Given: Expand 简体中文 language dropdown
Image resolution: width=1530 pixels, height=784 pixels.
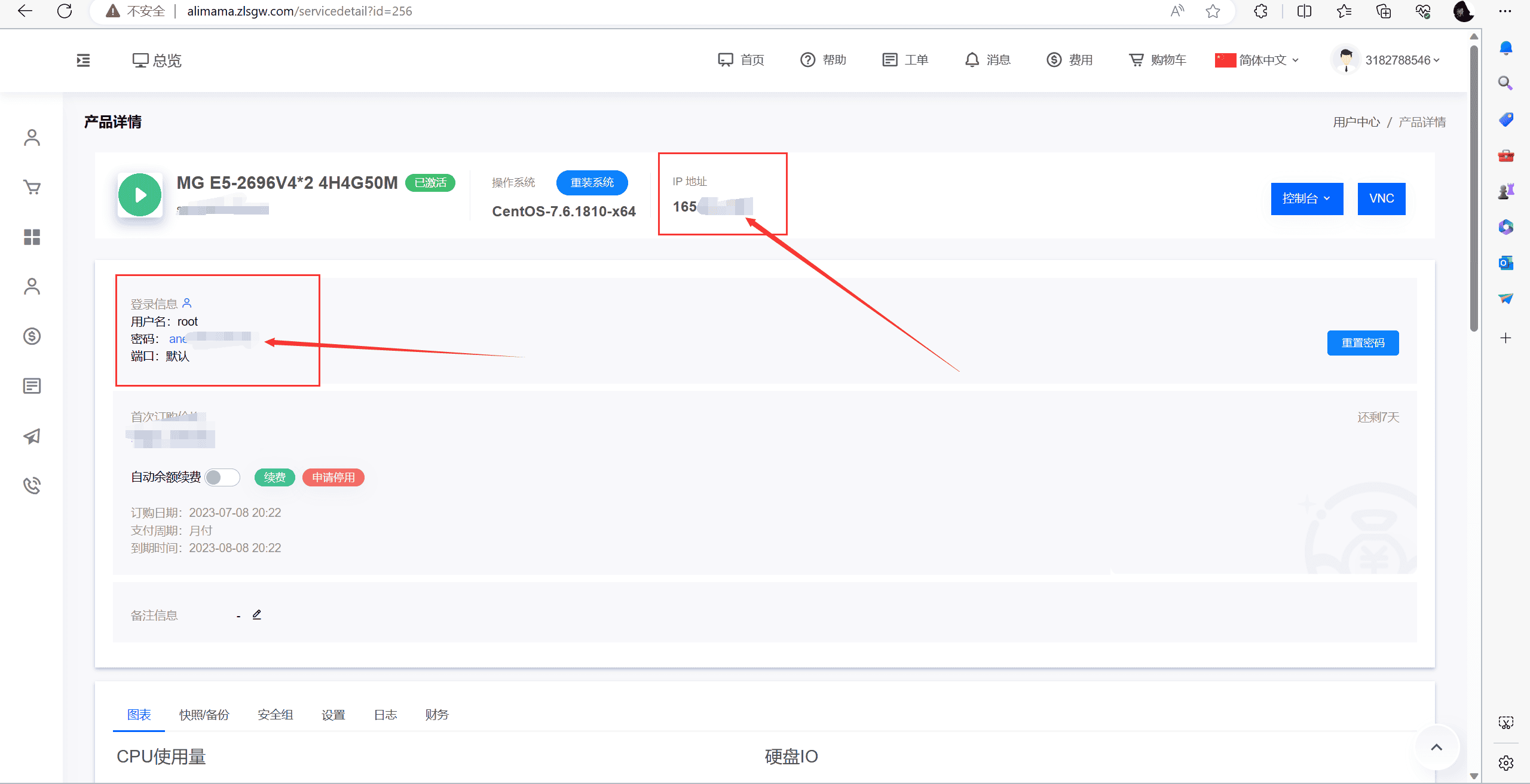Looking at the screenshot, I should point(1257,60).
